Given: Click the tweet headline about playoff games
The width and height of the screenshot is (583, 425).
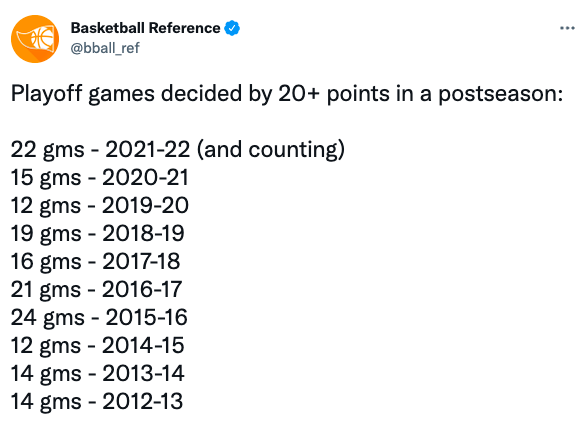Looking at the screenshot, I should pos(287,94).
